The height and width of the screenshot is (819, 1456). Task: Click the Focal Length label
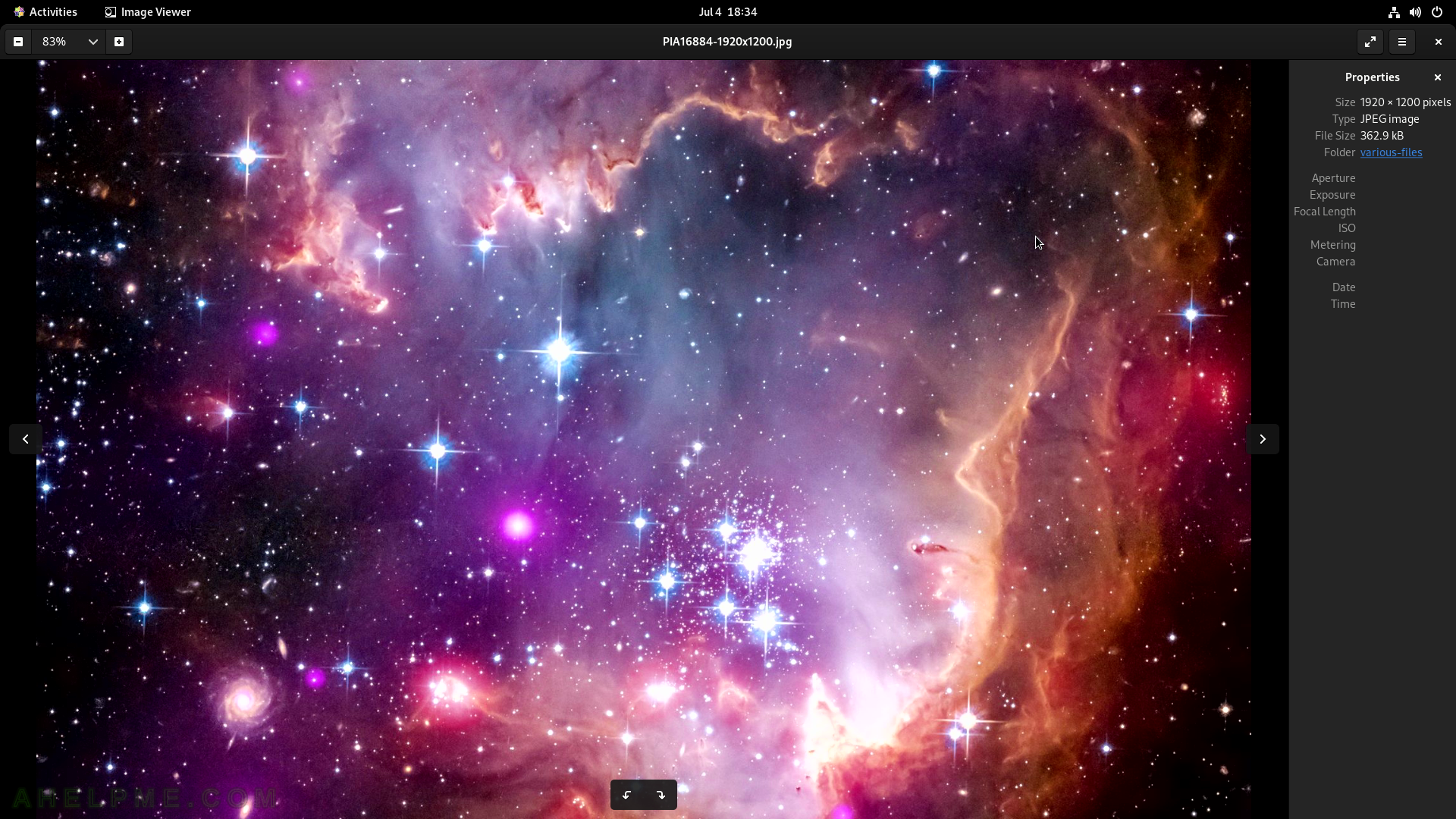[x=1324, y=212]
